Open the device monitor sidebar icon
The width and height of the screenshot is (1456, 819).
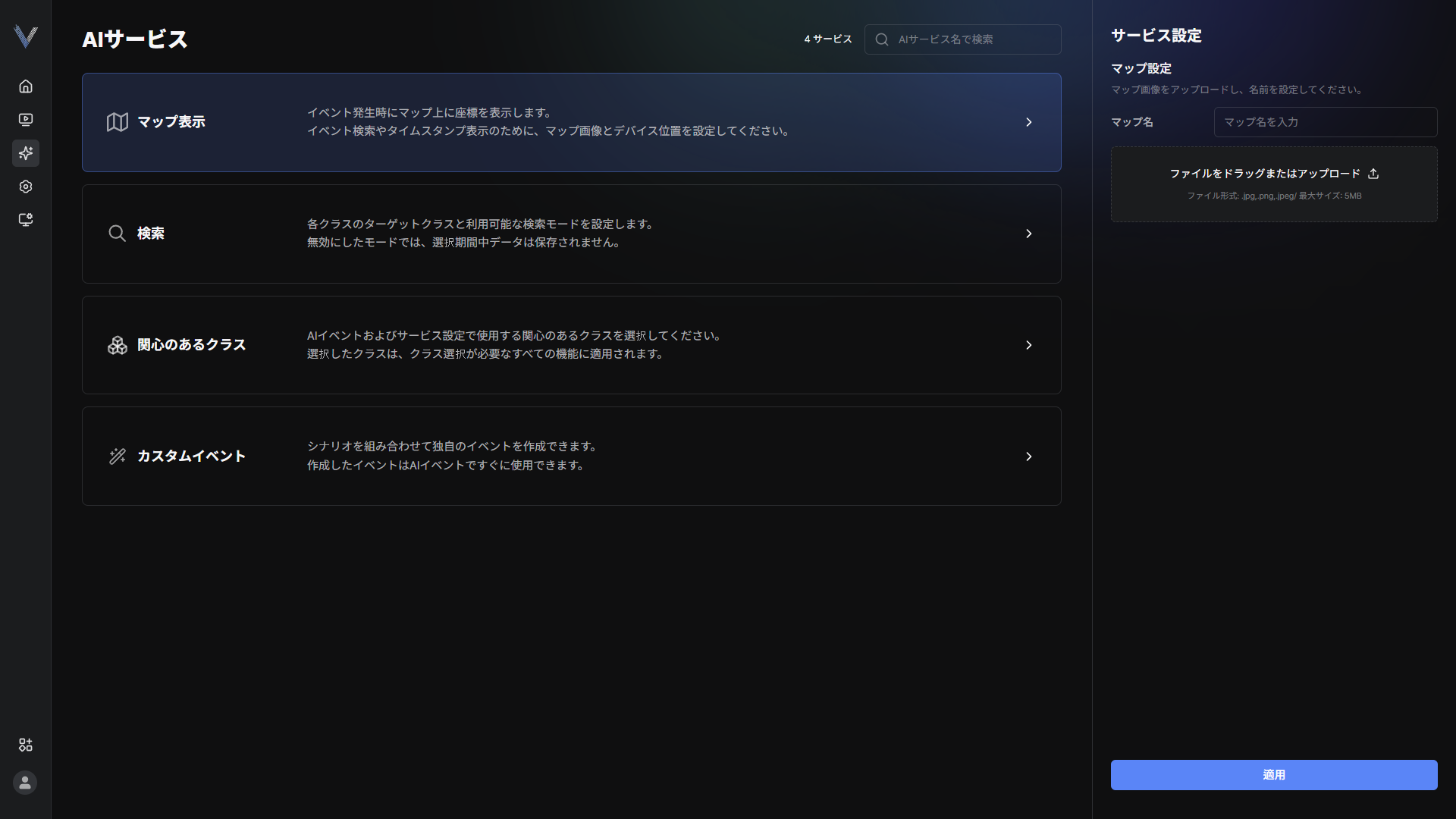pyautogui.click(x=26, y=220)
